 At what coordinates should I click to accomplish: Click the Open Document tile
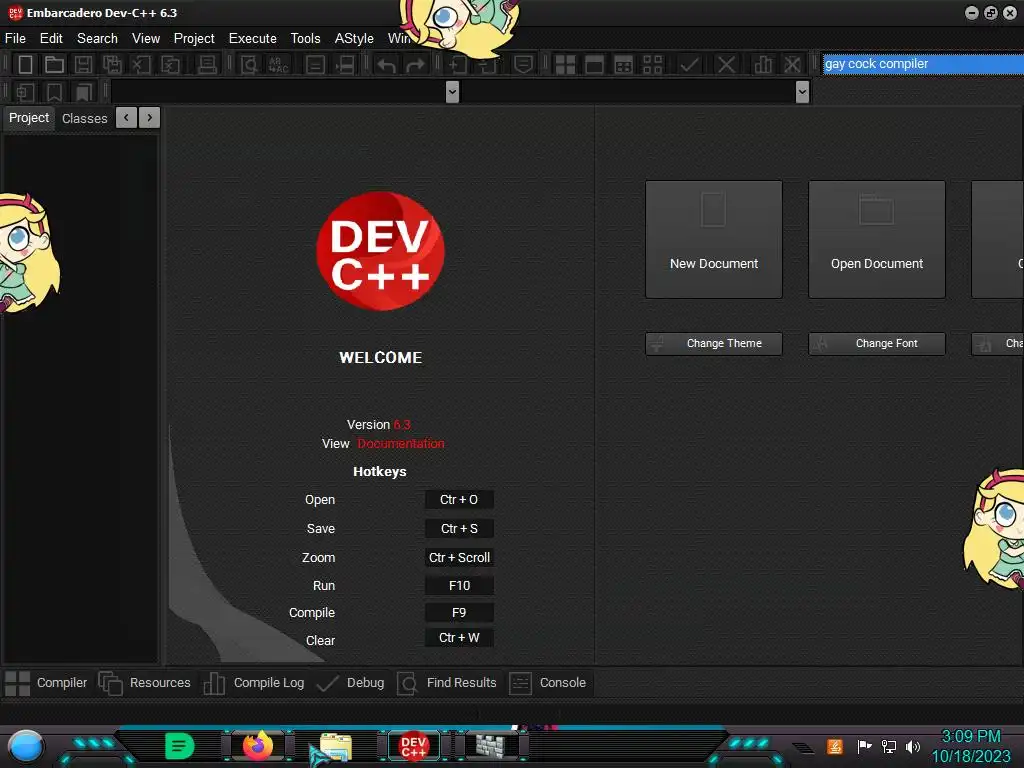click(x=877, y=240)
